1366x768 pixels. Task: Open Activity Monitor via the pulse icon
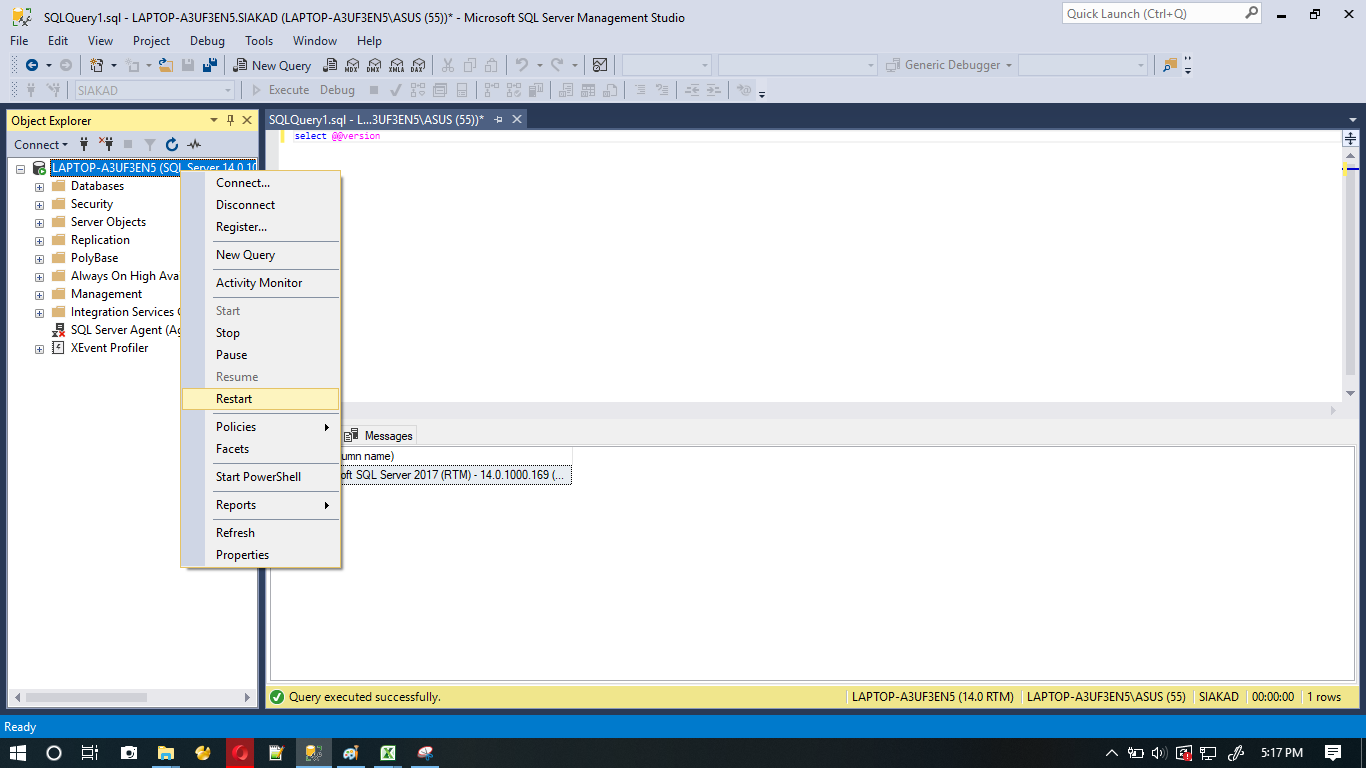(x=196, y=144)
